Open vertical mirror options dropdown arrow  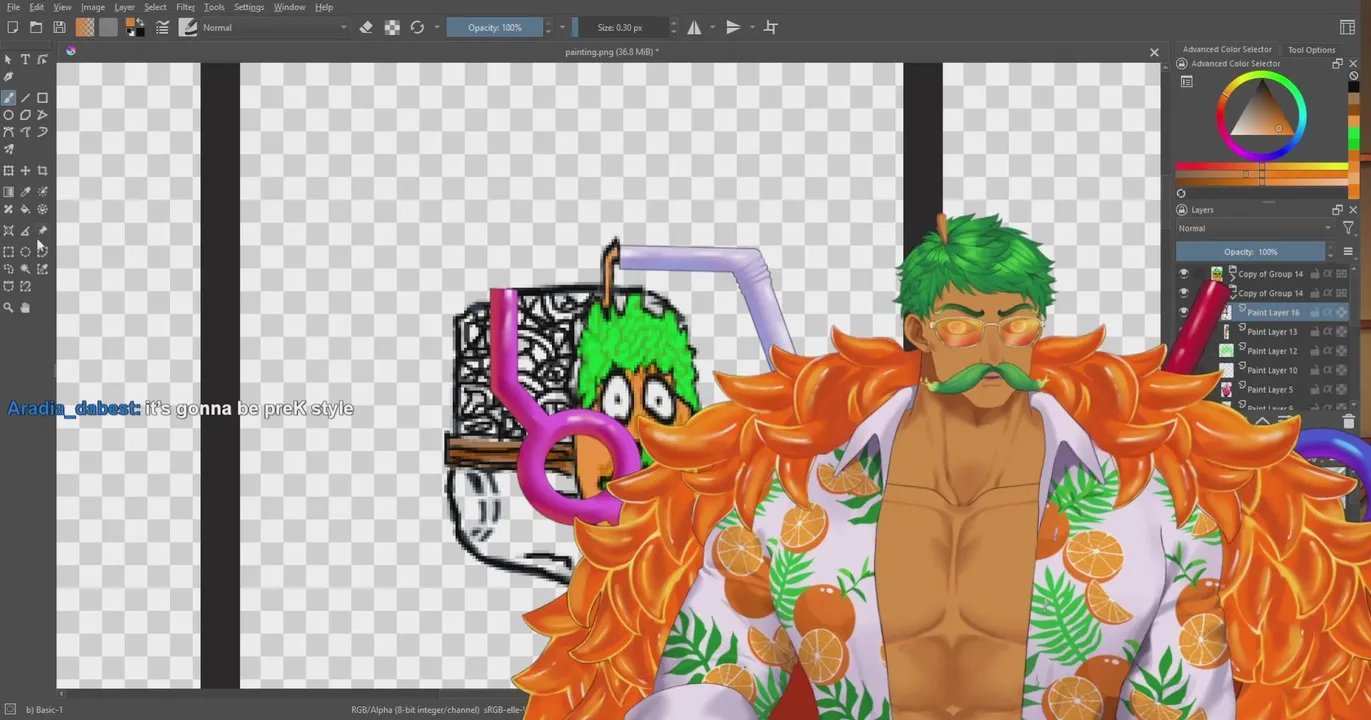[x=751, y=28]
